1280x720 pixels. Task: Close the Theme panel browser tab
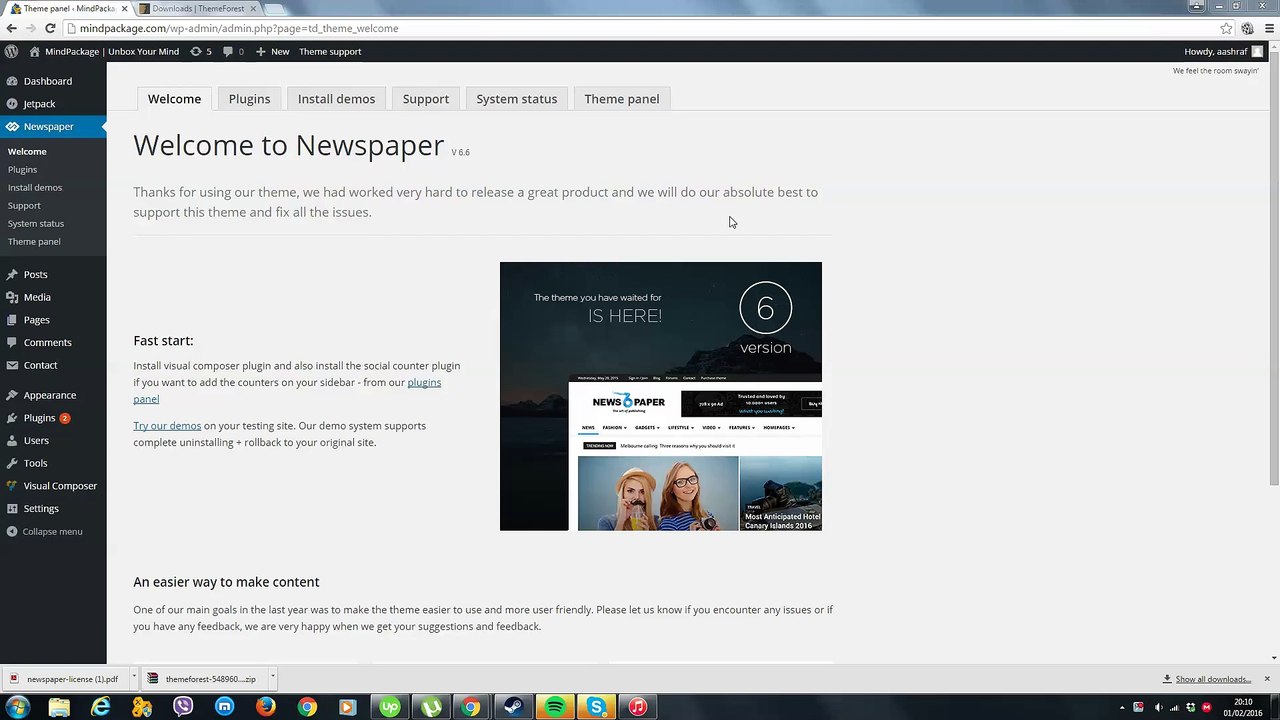(x=124, y=8)
